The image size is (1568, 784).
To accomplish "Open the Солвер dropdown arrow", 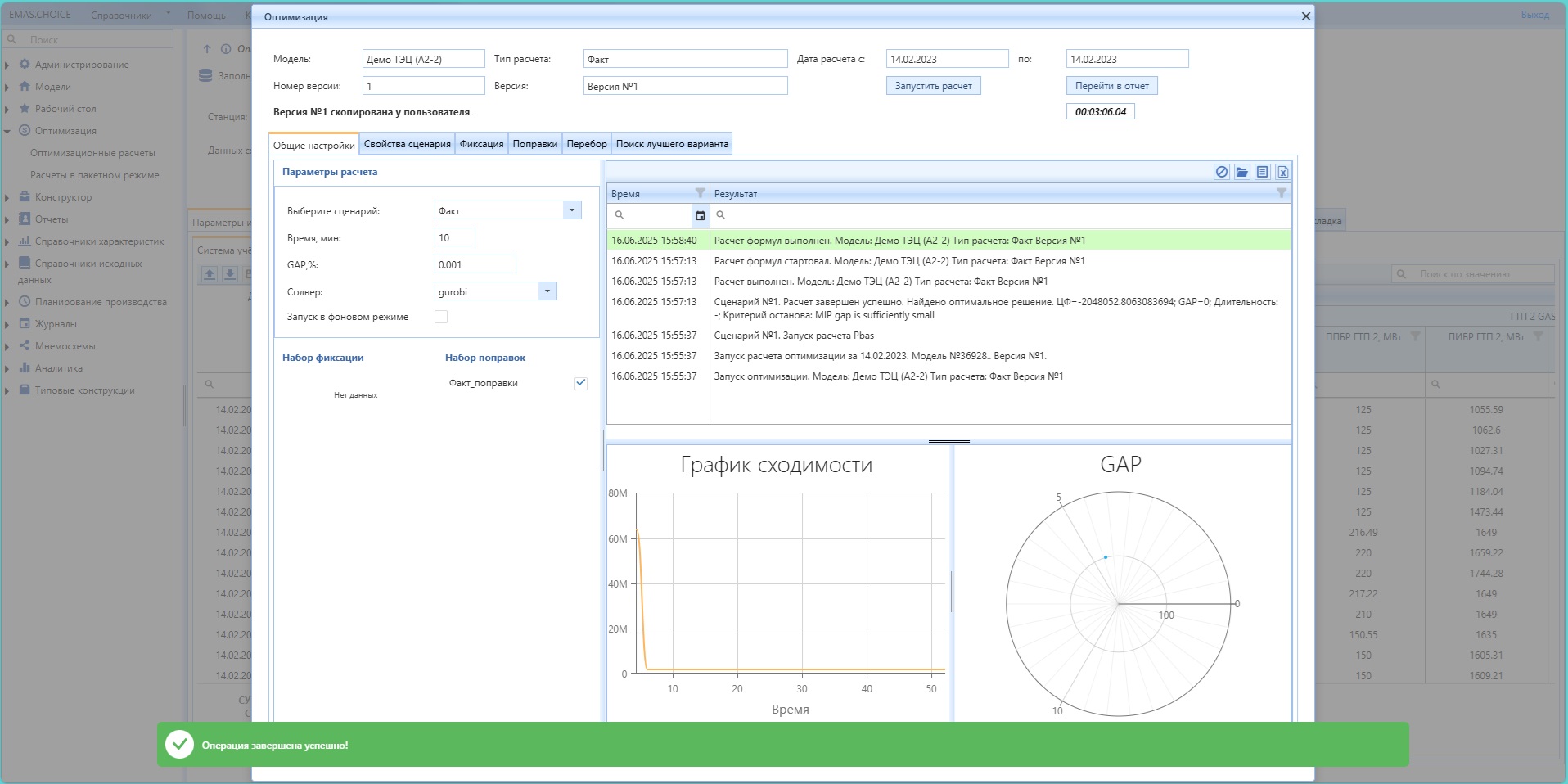I will coord(547,291).
